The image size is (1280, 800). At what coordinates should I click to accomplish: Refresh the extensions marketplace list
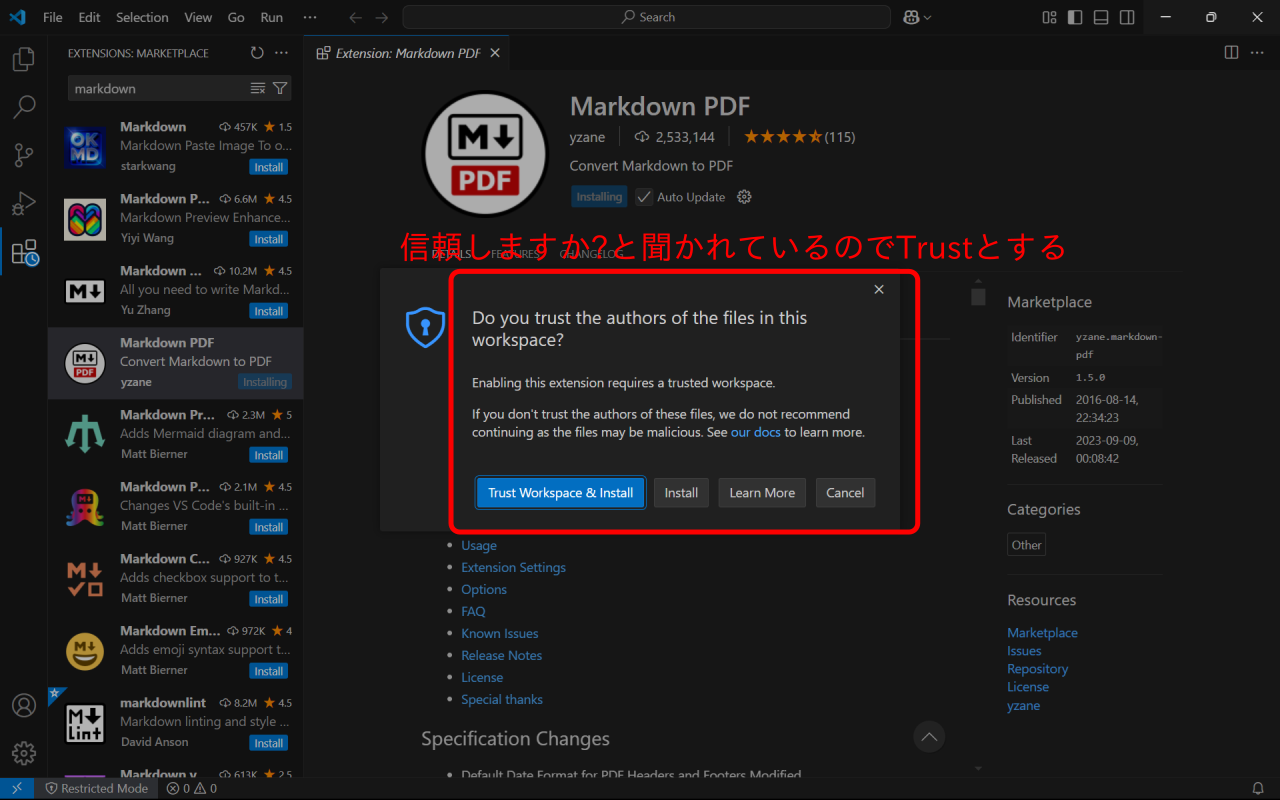click(x=257, y=53)
